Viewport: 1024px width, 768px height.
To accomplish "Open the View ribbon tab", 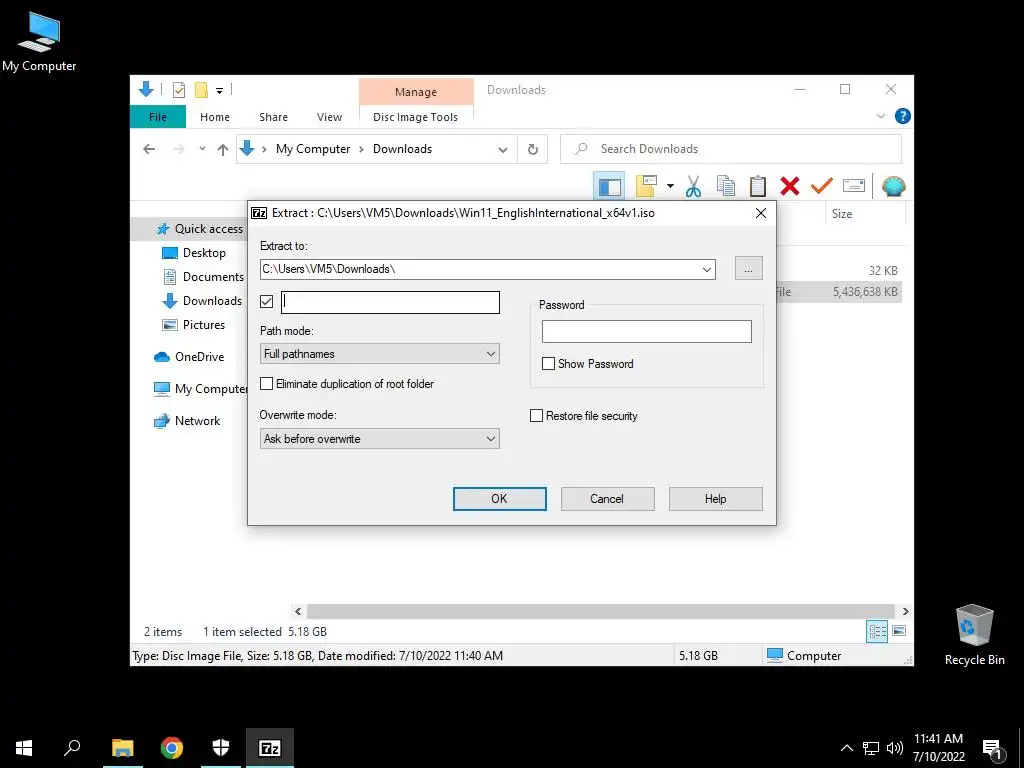I will 329,117.
